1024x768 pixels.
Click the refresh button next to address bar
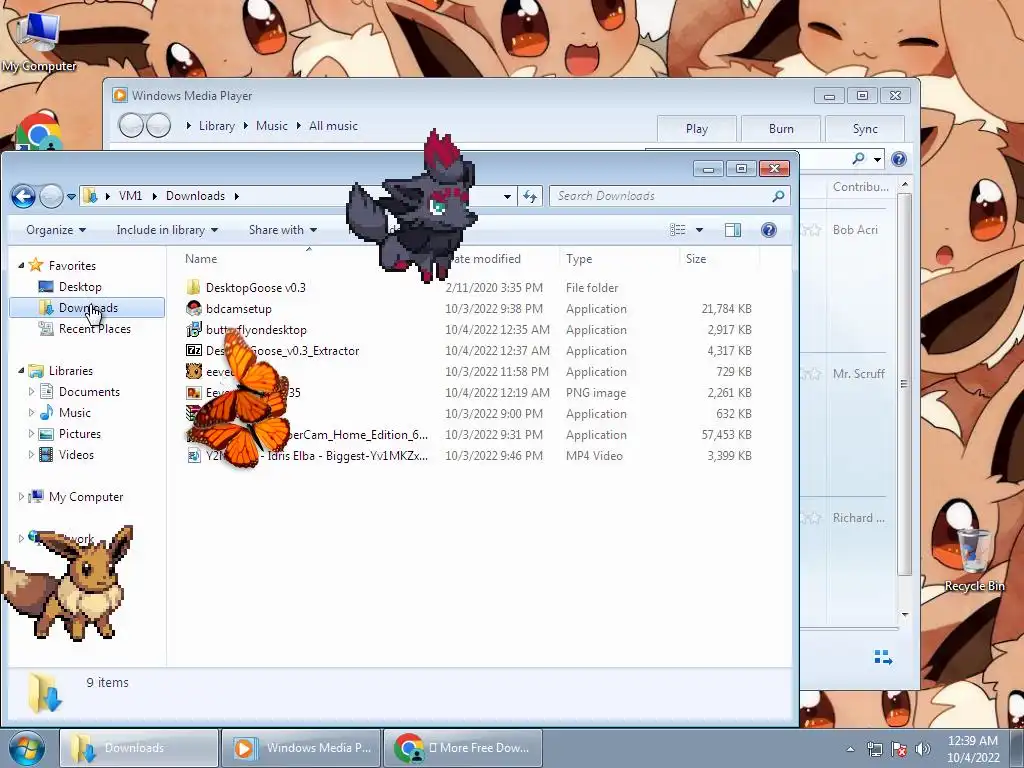coord(530,196)
